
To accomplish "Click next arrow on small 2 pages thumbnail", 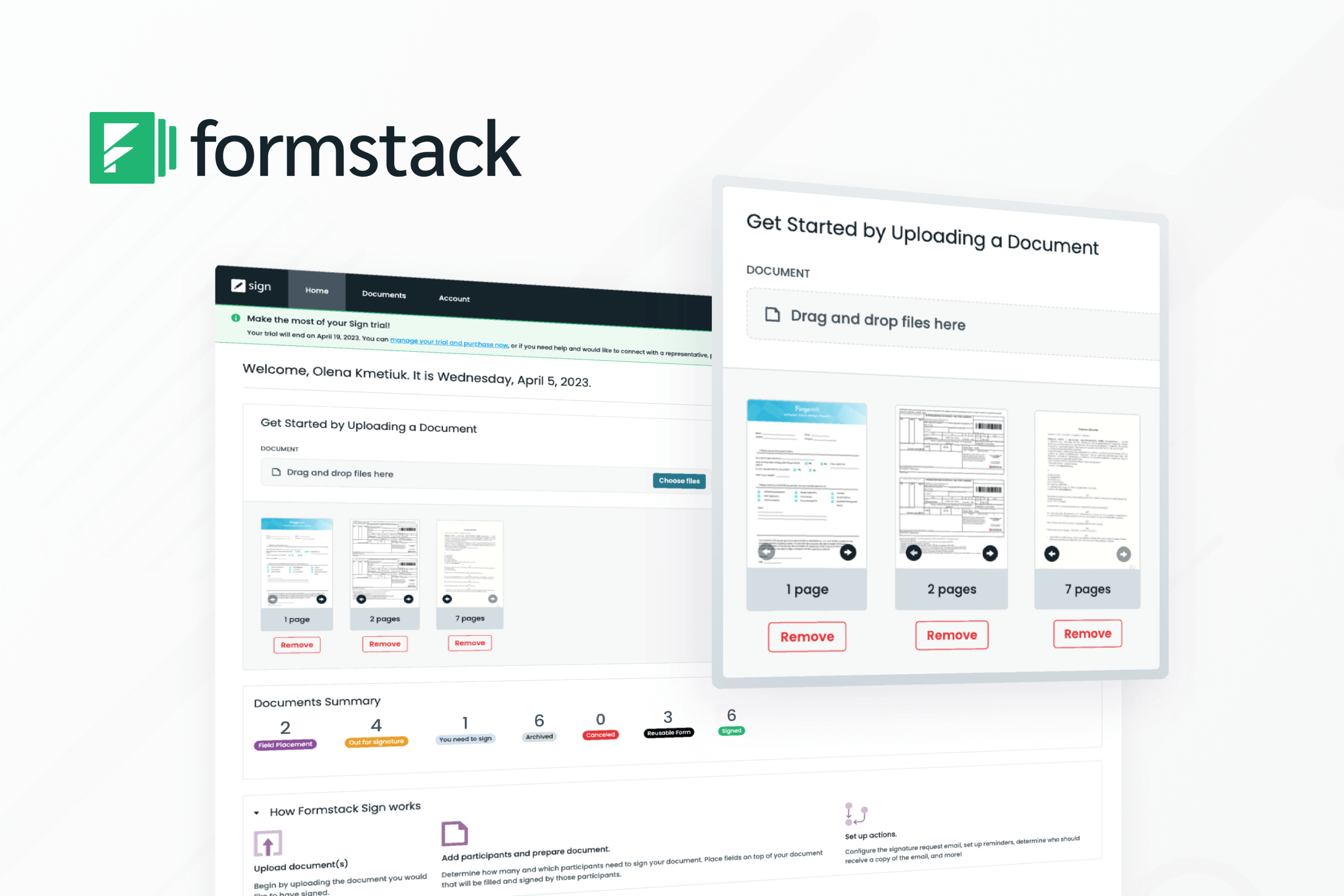I will tap(409, 599).
